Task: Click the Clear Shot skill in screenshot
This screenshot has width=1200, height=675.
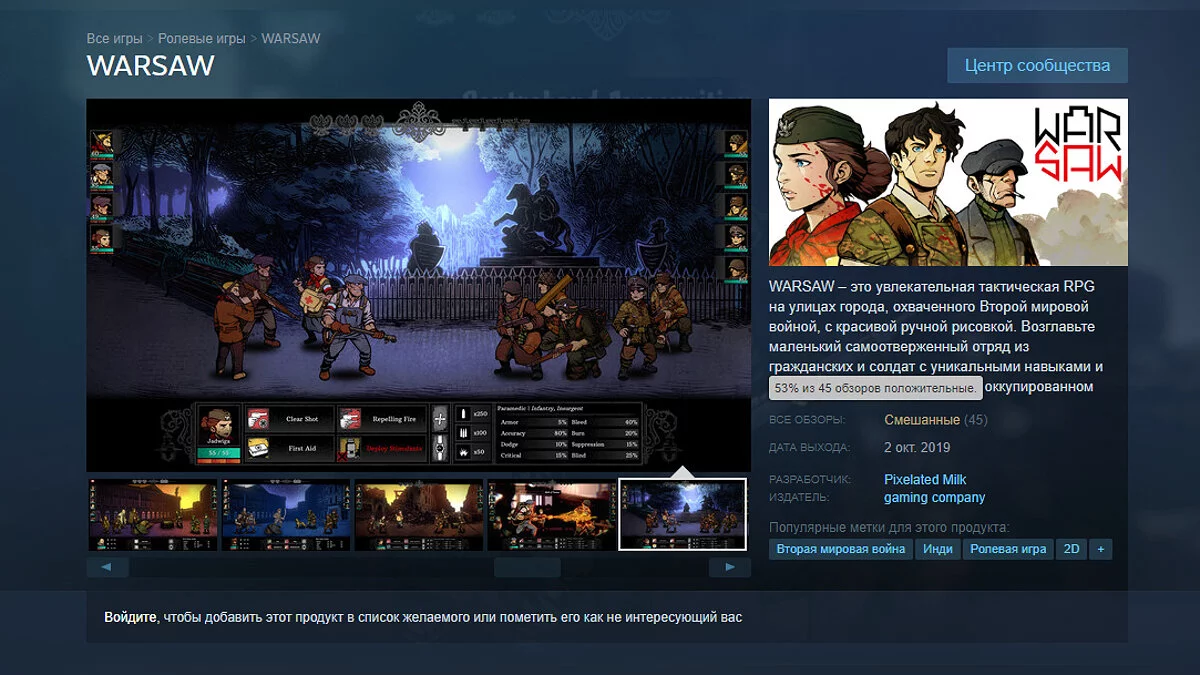Action: tap(290, 418)
